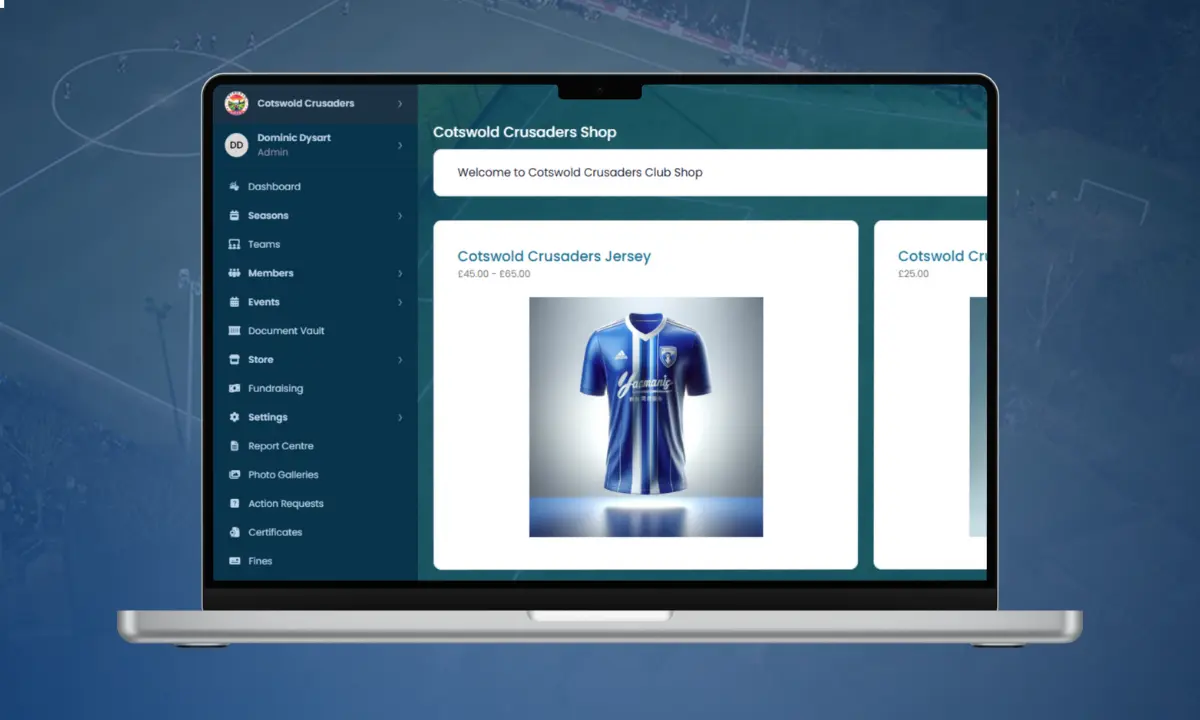The image size is (1200, 720).
Task: Open the Fines menu item
Action: pyautogui.click(x=260, y=562)
